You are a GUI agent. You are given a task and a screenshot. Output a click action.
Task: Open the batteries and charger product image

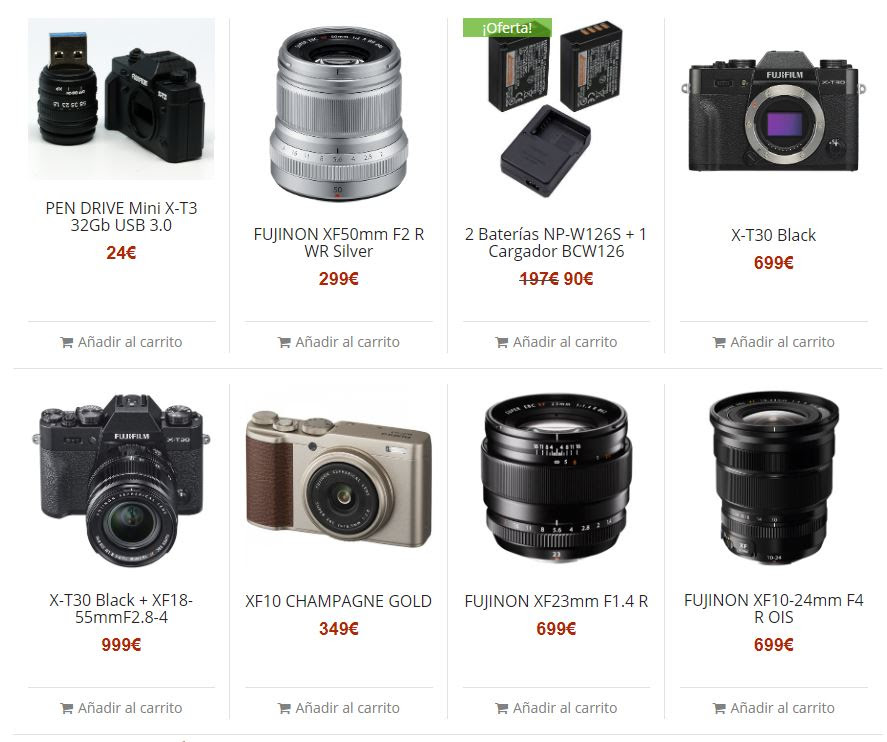click(x=556, y=109)
